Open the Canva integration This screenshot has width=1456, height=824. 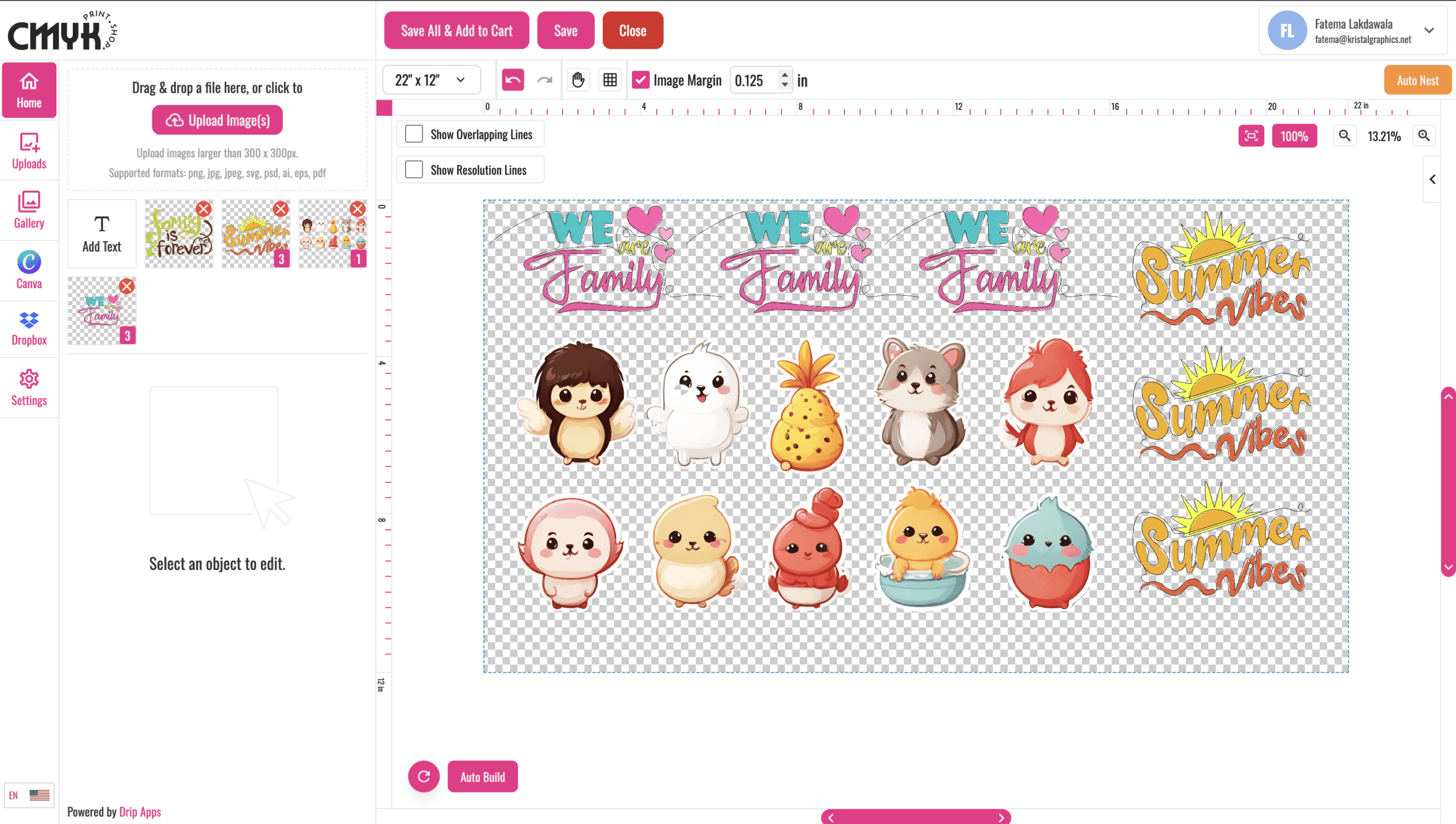29,271
